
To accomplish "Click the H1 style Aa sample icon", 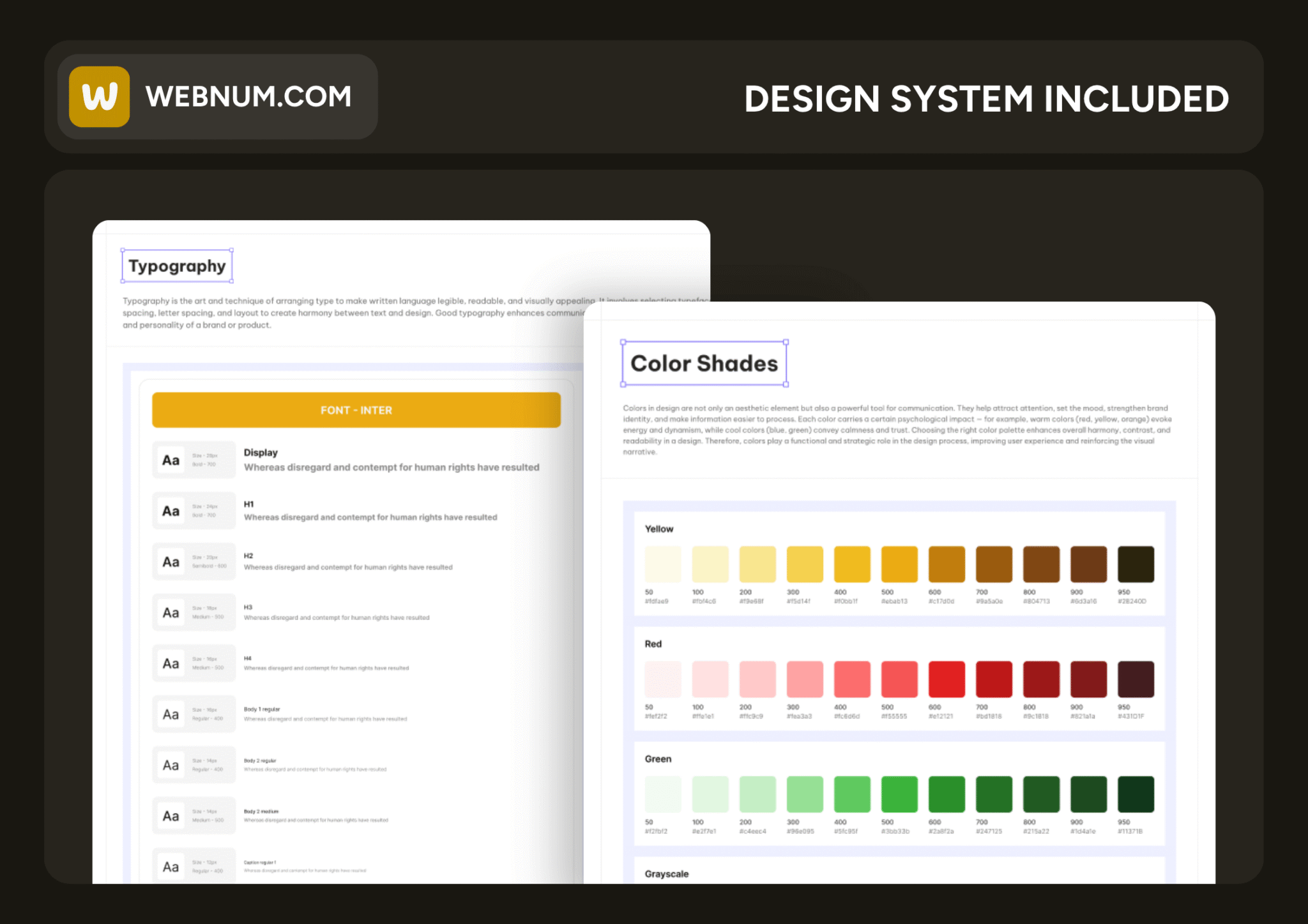I will tap(171, 511).
